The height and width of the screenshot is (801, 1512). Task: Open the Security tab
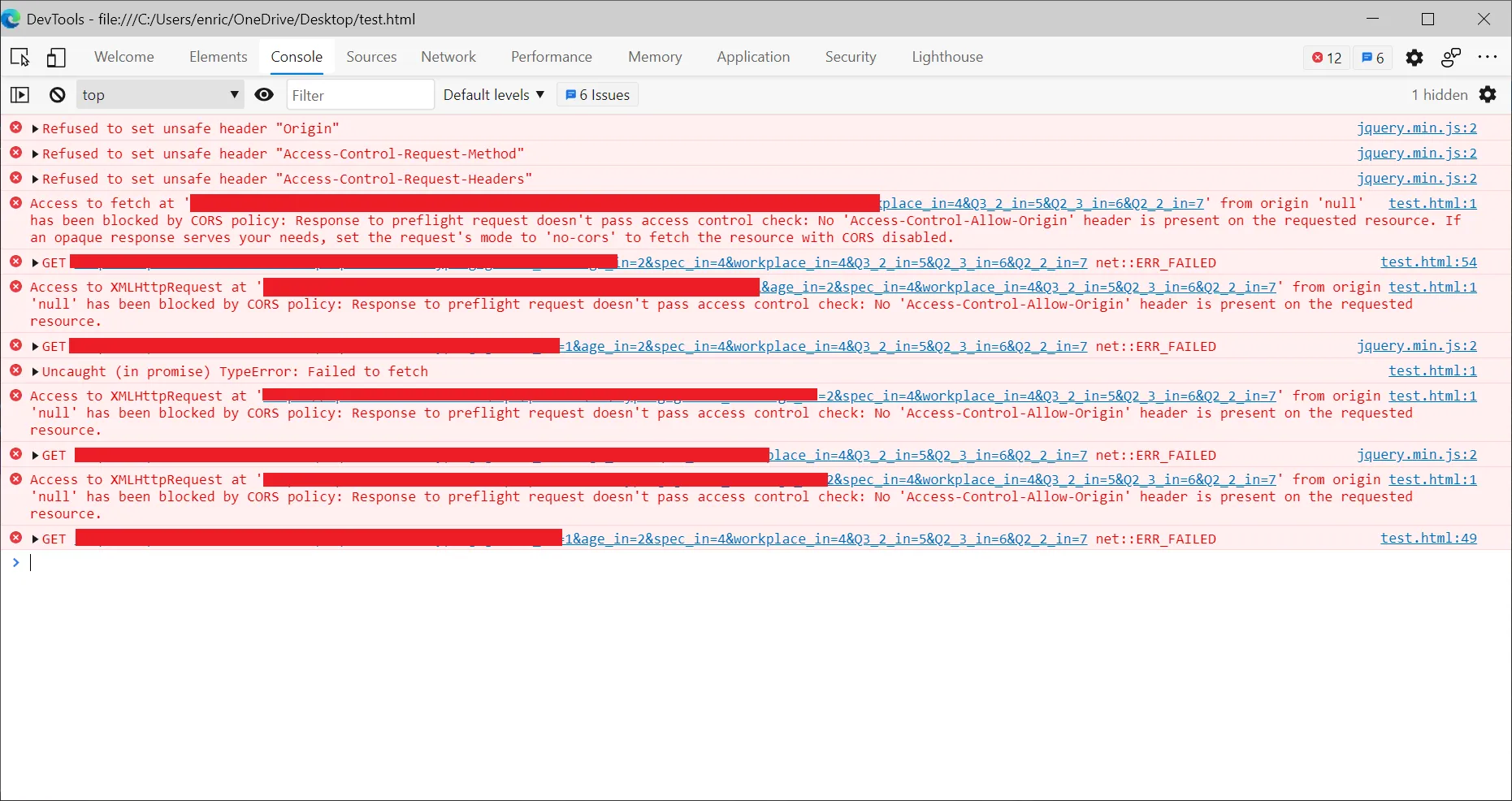point(851,57)
